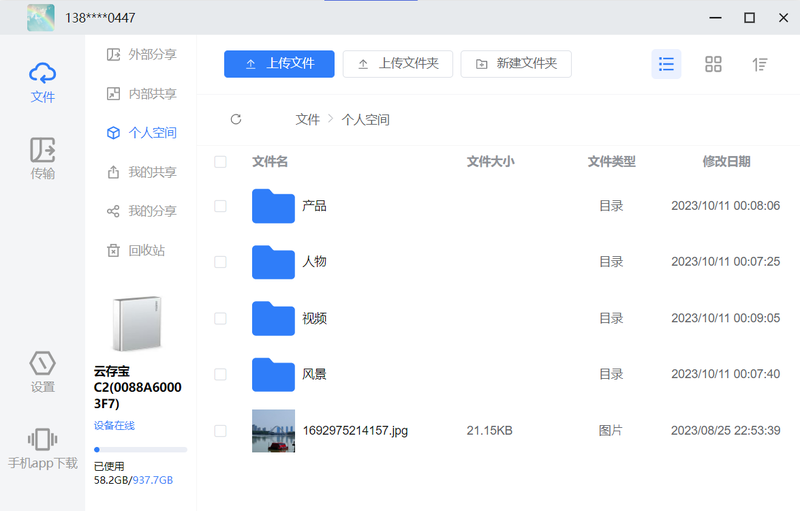The width and height of the screenshot is (800, 511).
Task: Click the 外部分享 icon
Action: [x=113, y=54]
